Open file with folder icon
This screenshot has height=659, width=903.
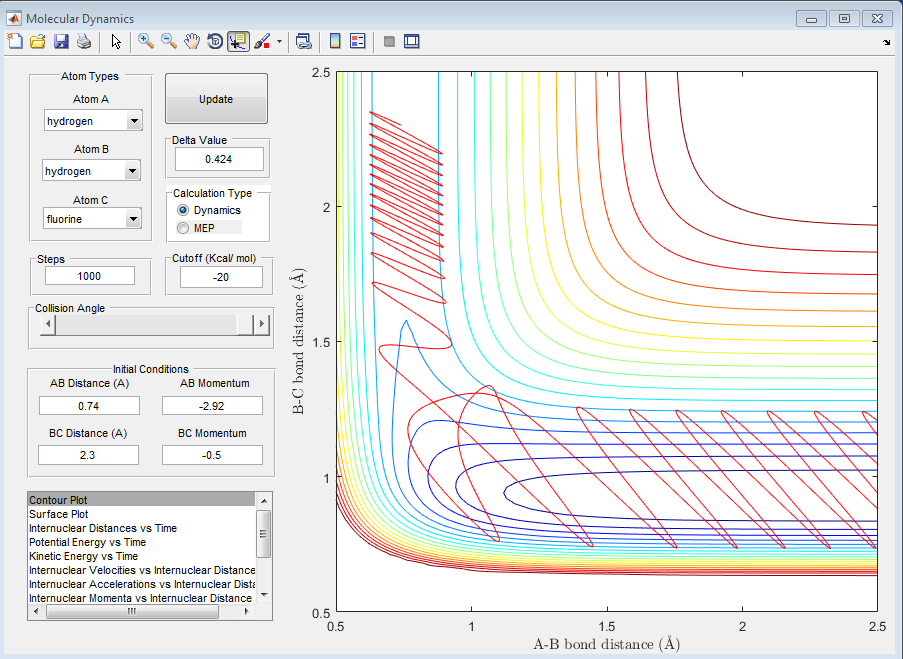click(38, 41)
